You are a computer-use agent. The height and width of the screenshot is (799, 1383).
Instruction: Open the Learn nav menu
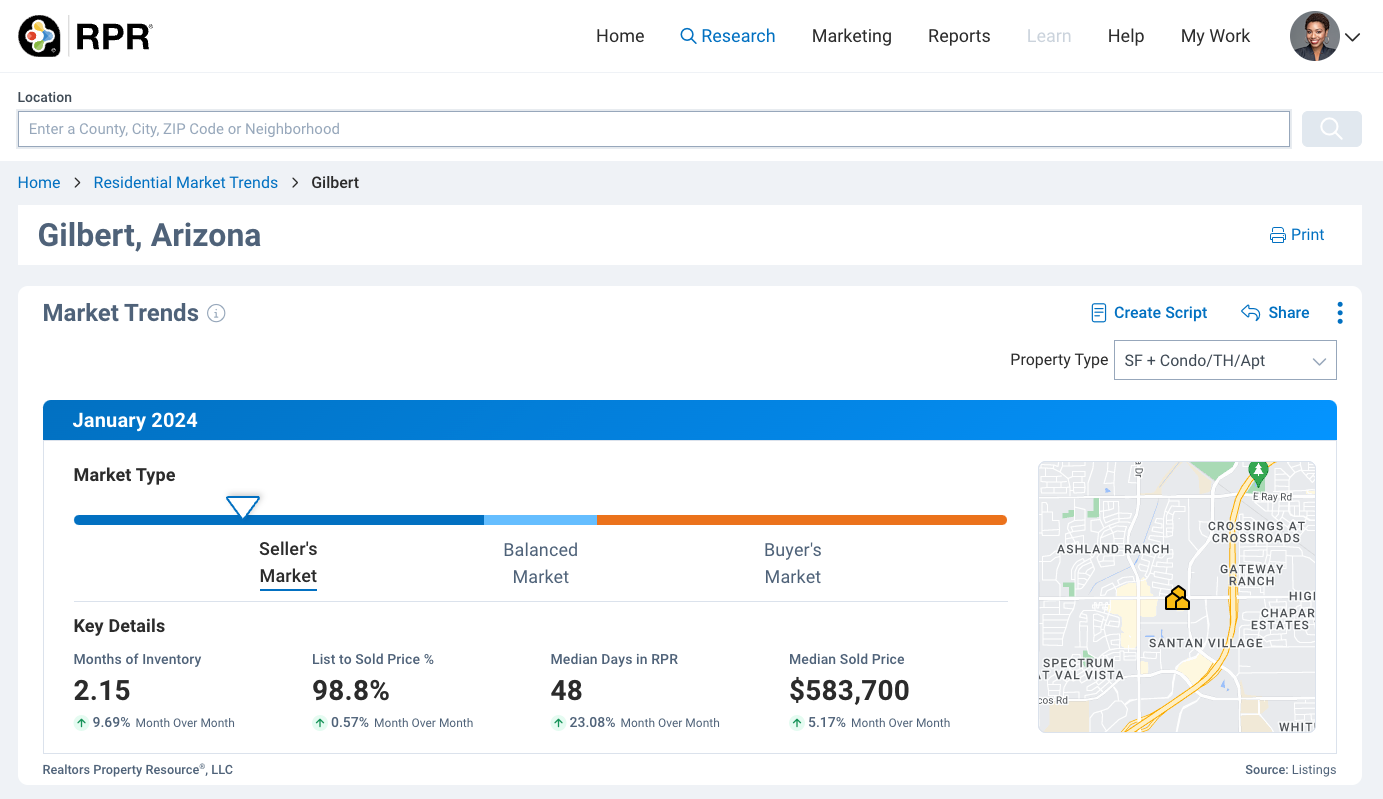coord(1049,36)
